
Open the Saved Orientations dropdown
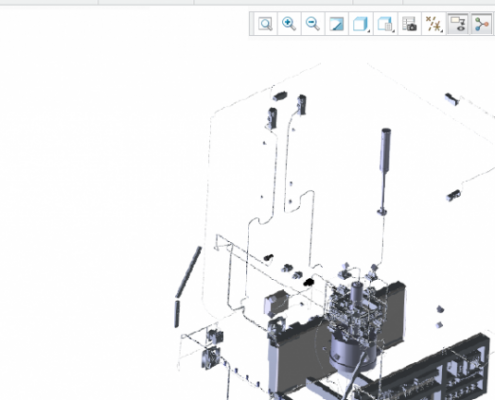tap(385, 24)
